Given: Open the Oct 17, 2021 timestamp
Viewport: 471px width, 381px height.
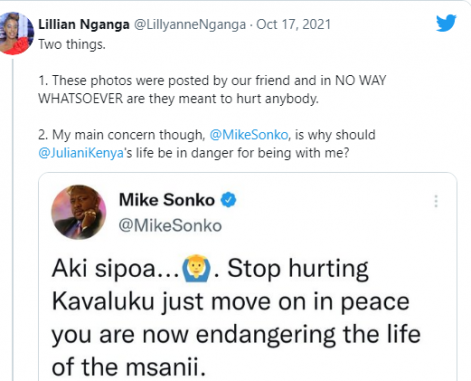Looking at the screenshot, I should coord(293,24).
